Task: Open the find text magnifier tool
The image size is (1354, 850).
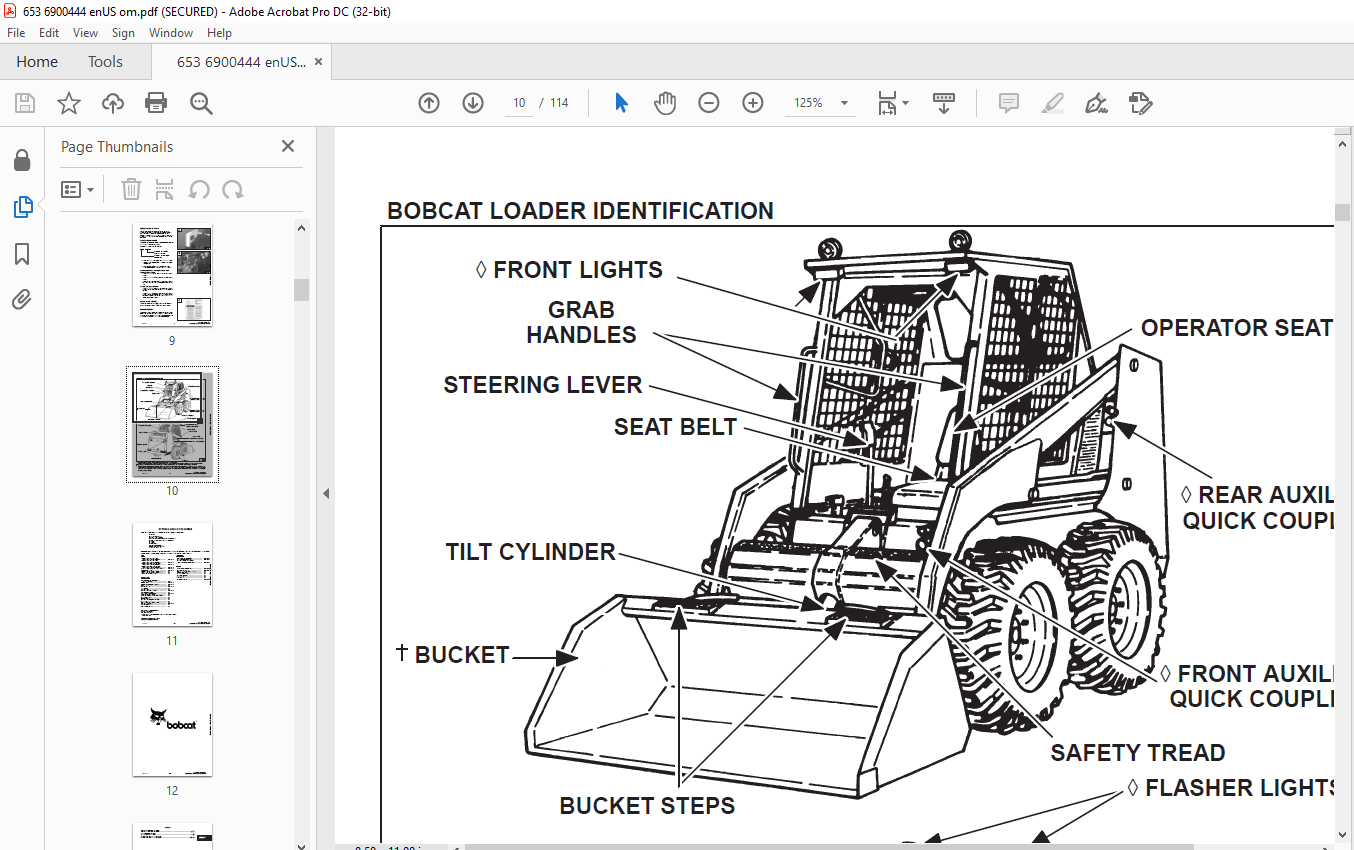Action: coord(201,103)
